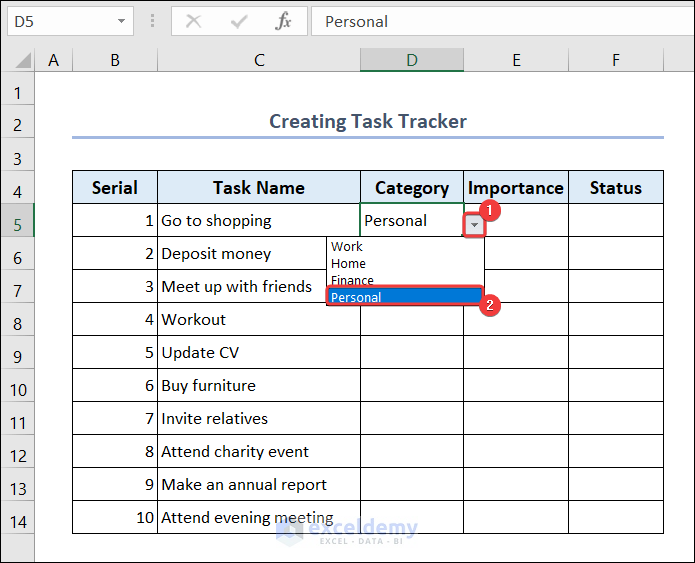The height and width of the screenshot is (563, 695).
Task: Open the Name Box dropdown arrow
Action: pos(122,21)
